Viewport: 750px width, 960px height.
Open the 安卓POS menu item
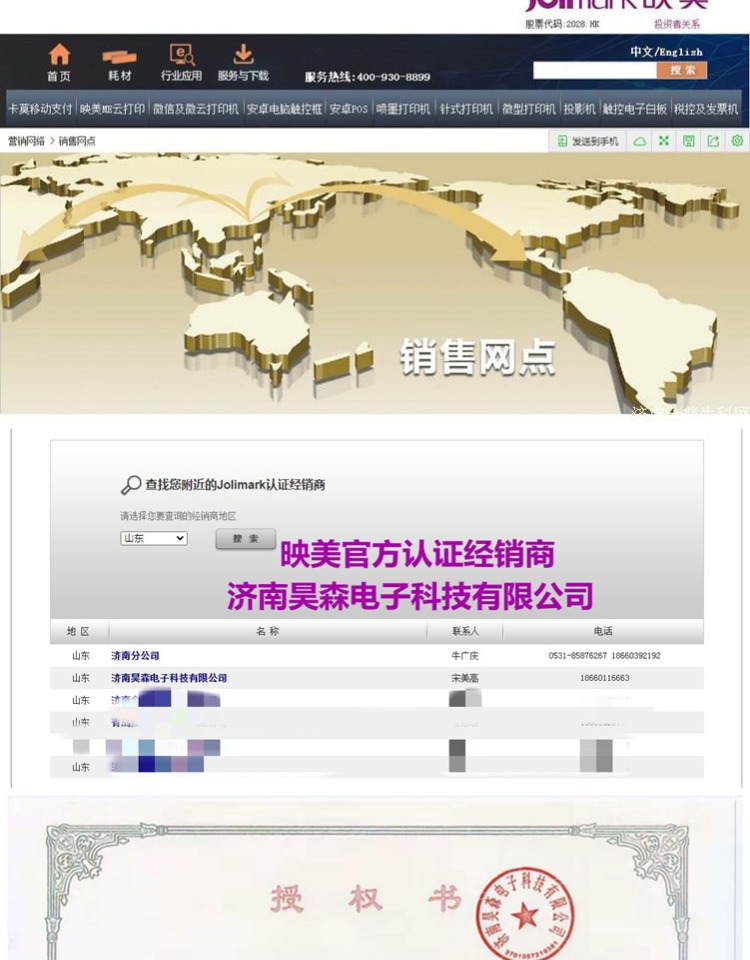tap(348, 109)
